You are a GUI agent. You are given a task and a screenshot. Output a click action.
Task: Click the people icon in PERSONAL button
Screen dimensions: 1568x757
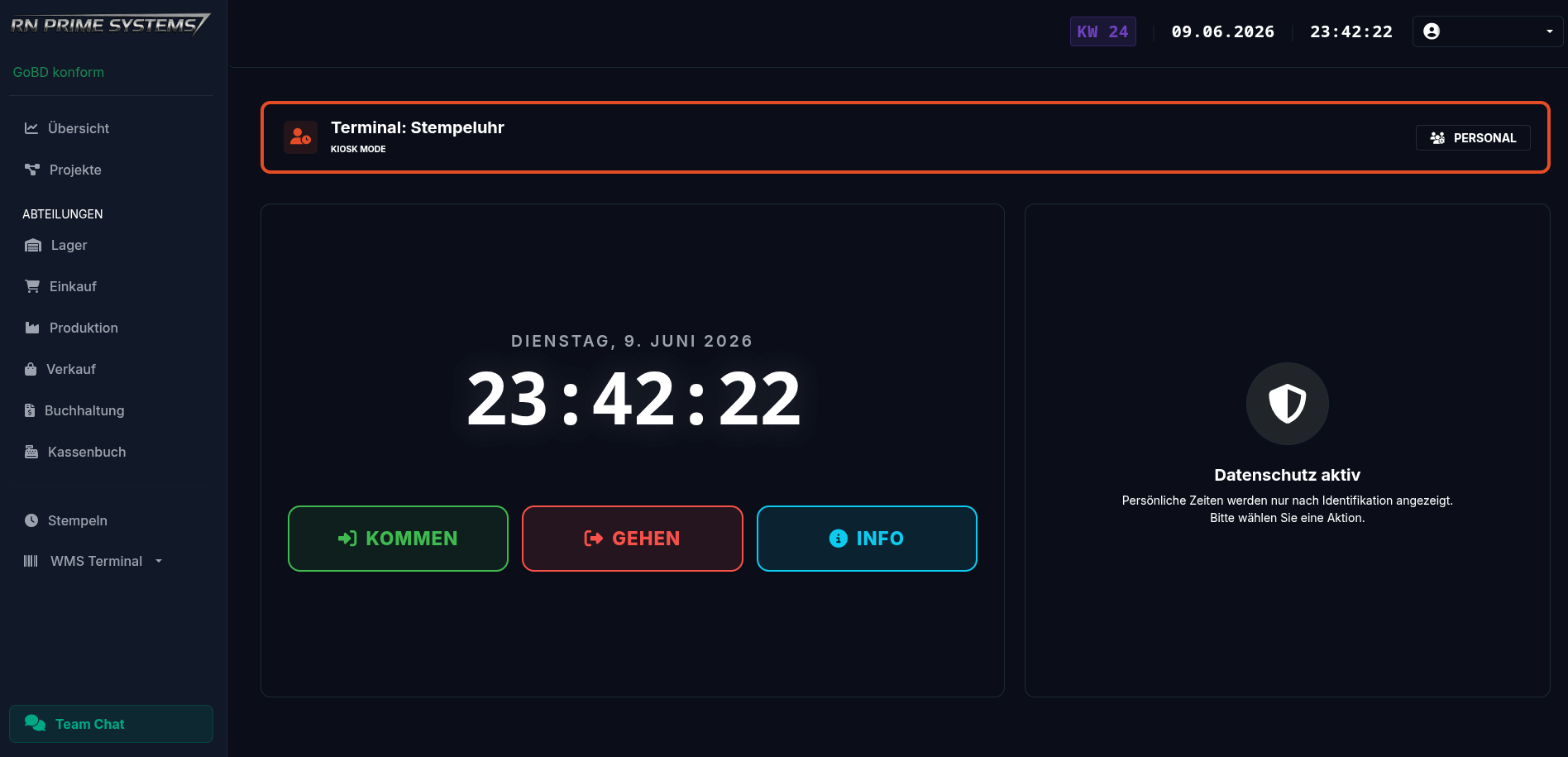tap(1437, 138)
